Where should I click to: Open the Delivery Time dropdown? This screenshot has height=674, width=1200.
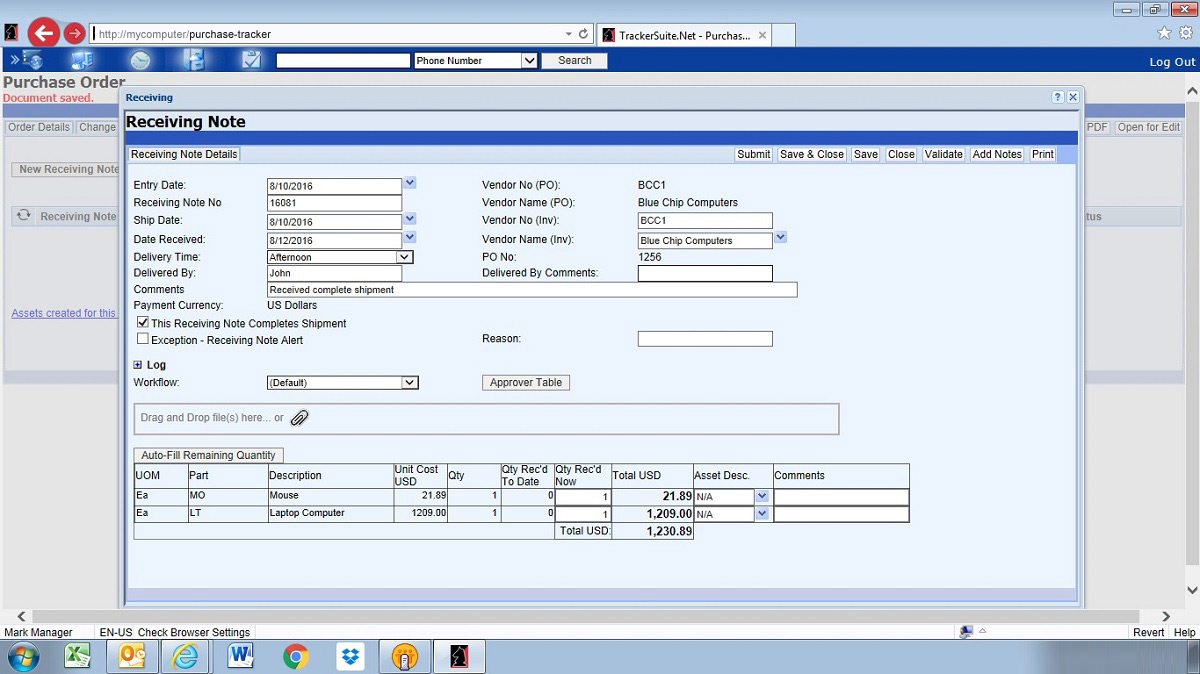[406, 257]
